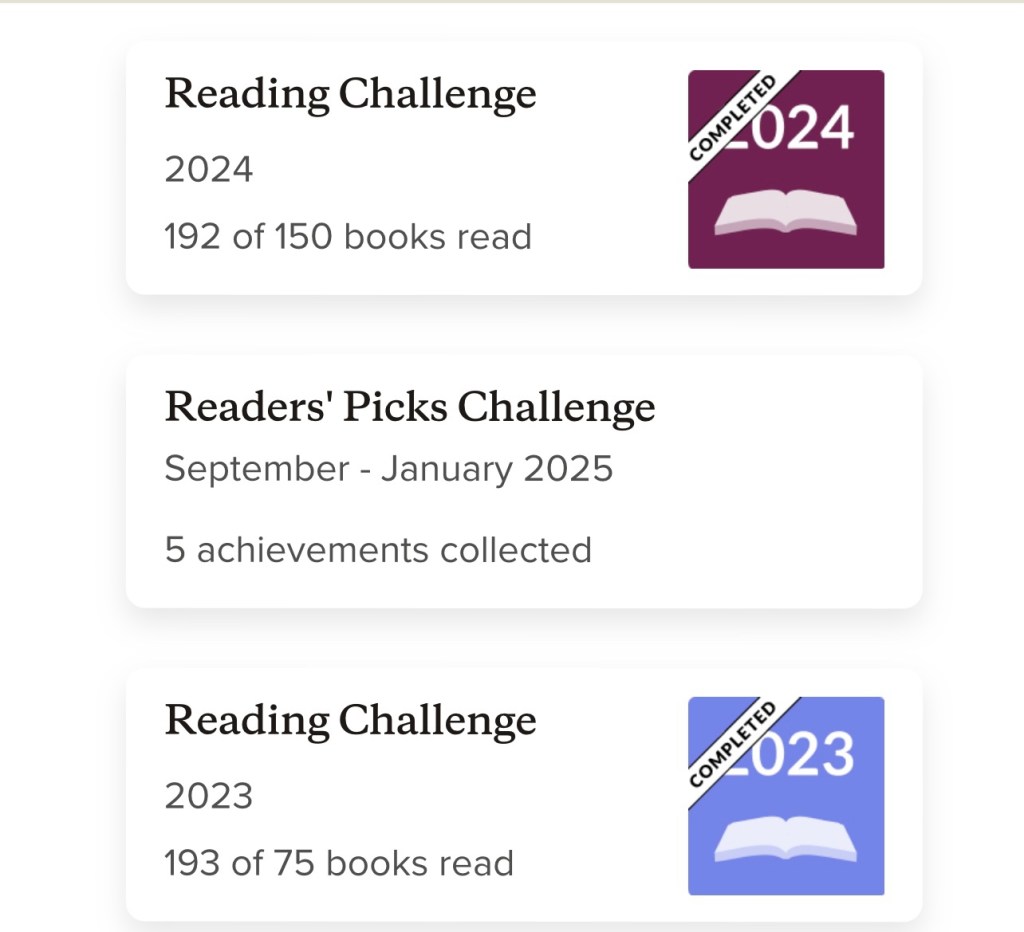Image resolution: width=1024 pixels, height=932 pixels.
Task: Click the gray 2023 year label under title
Action: 209,796
